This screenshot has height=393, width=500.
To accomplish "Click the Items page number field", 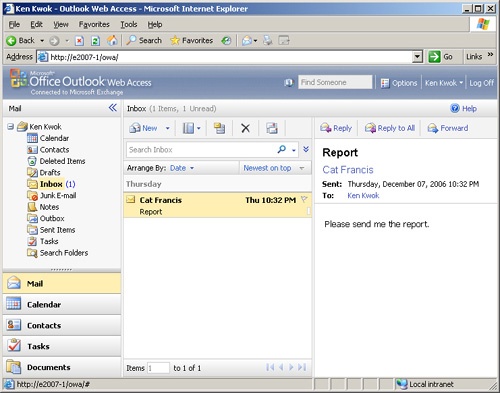I will [x=158, y=368].
